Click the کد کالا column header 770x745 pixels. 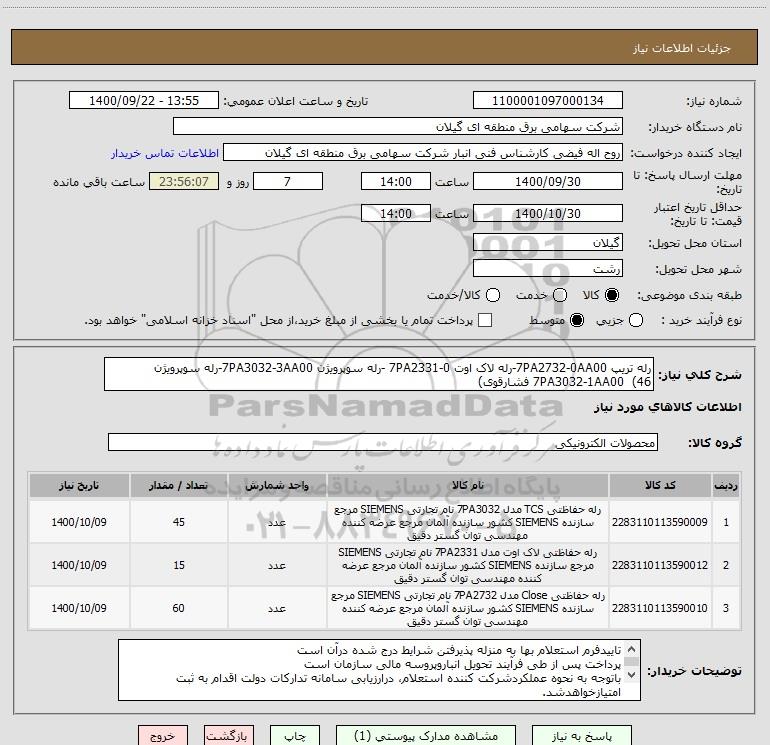[x=660, y=486]
